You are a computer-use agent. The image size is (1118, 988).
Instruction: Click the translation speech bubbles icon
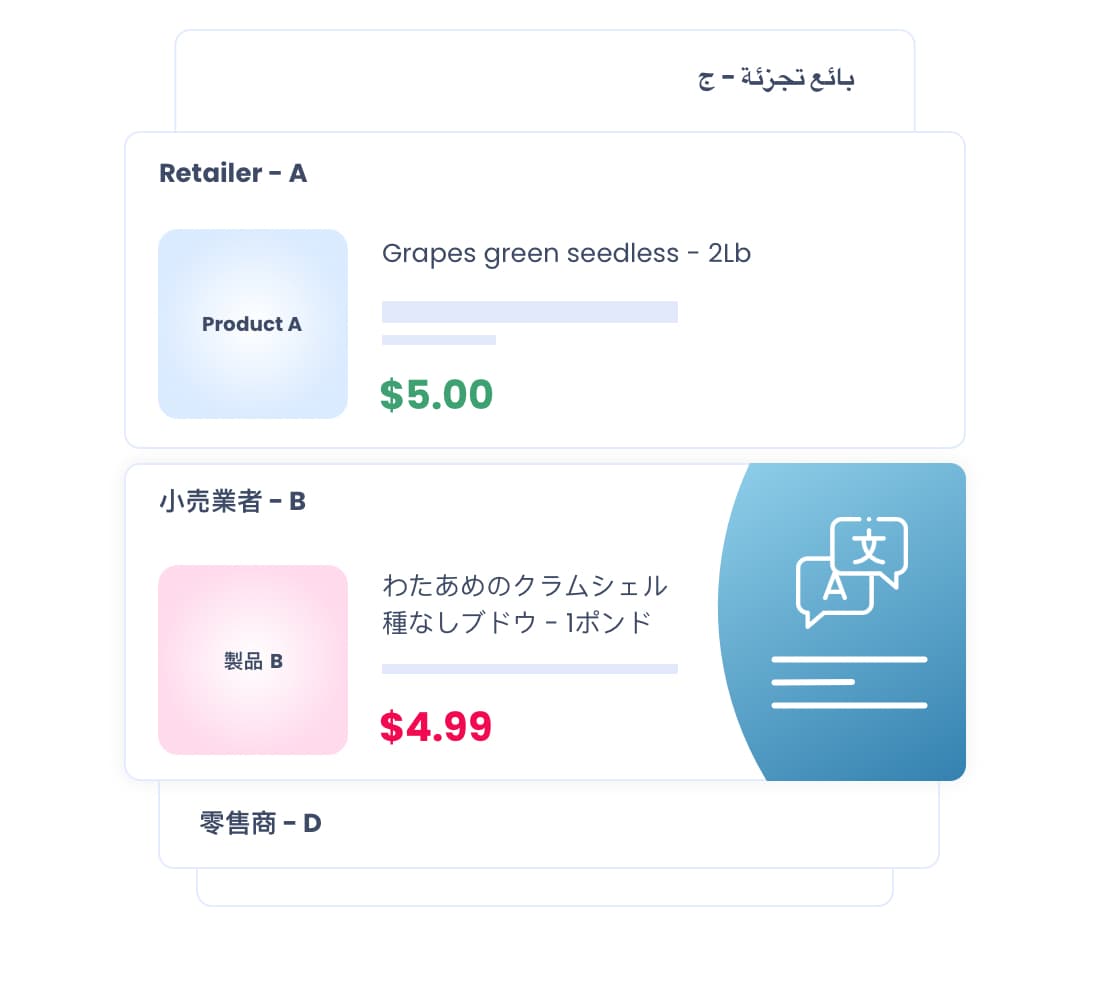pyautogui.click(x=851, y=572)
